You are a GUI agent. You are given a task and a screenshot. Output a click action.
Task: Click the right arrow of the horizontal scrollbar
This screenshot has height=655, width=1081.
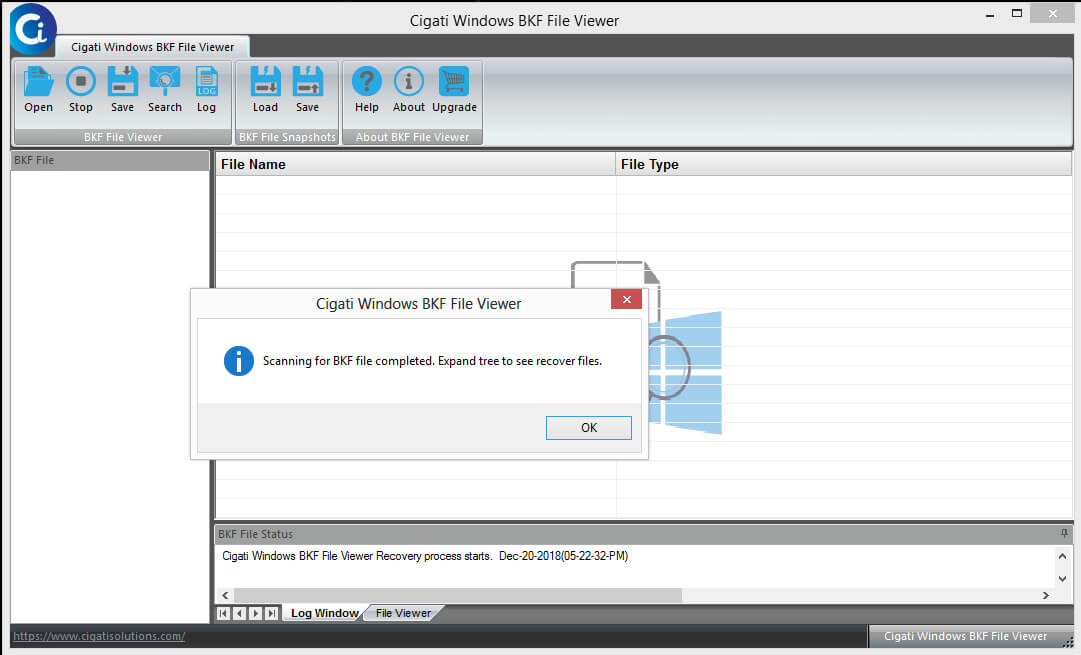pyautogui.click(x=1046, y=595)
